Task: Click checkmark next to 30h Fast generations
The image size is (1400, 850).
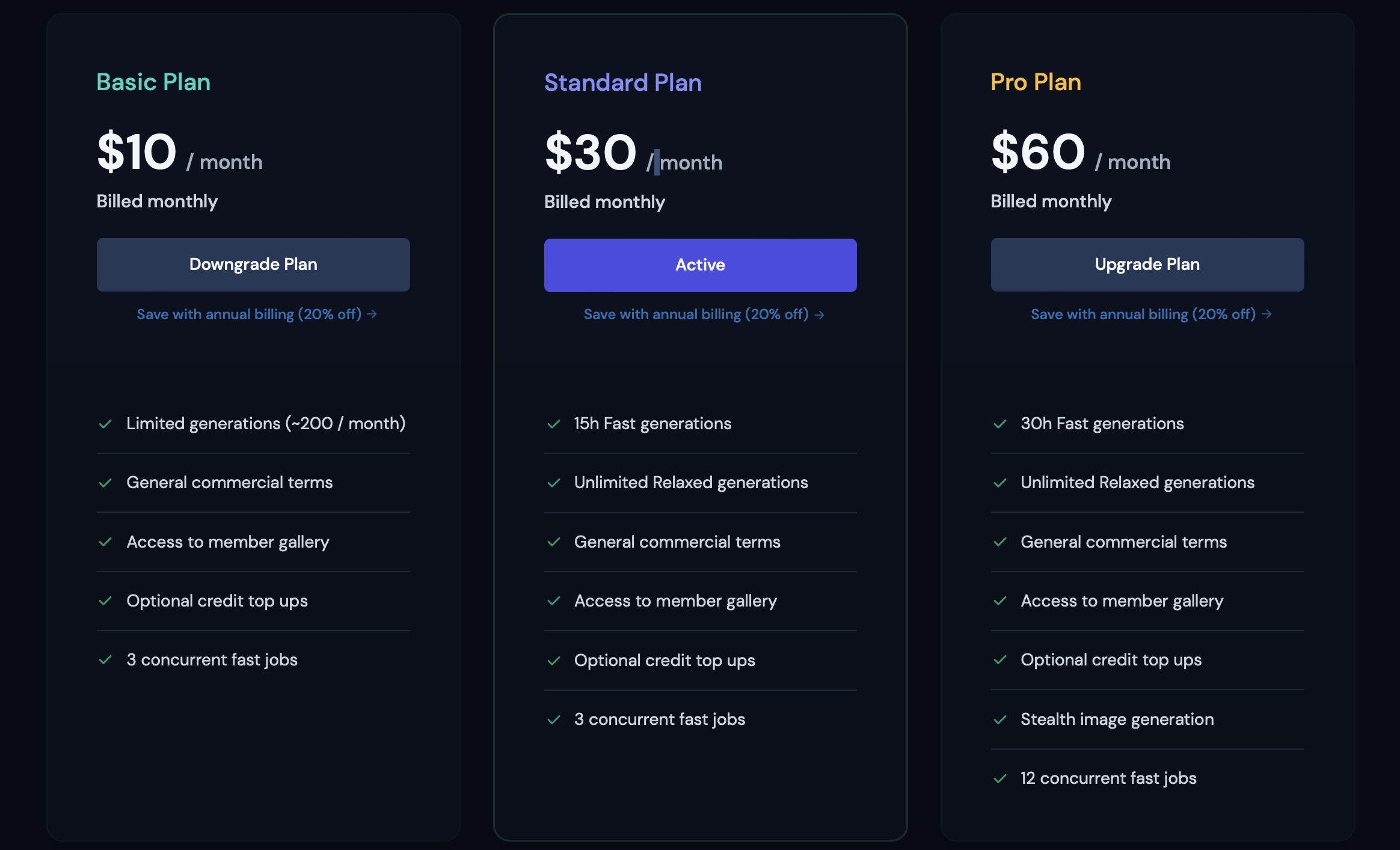Action: (x=1000, y=424)
